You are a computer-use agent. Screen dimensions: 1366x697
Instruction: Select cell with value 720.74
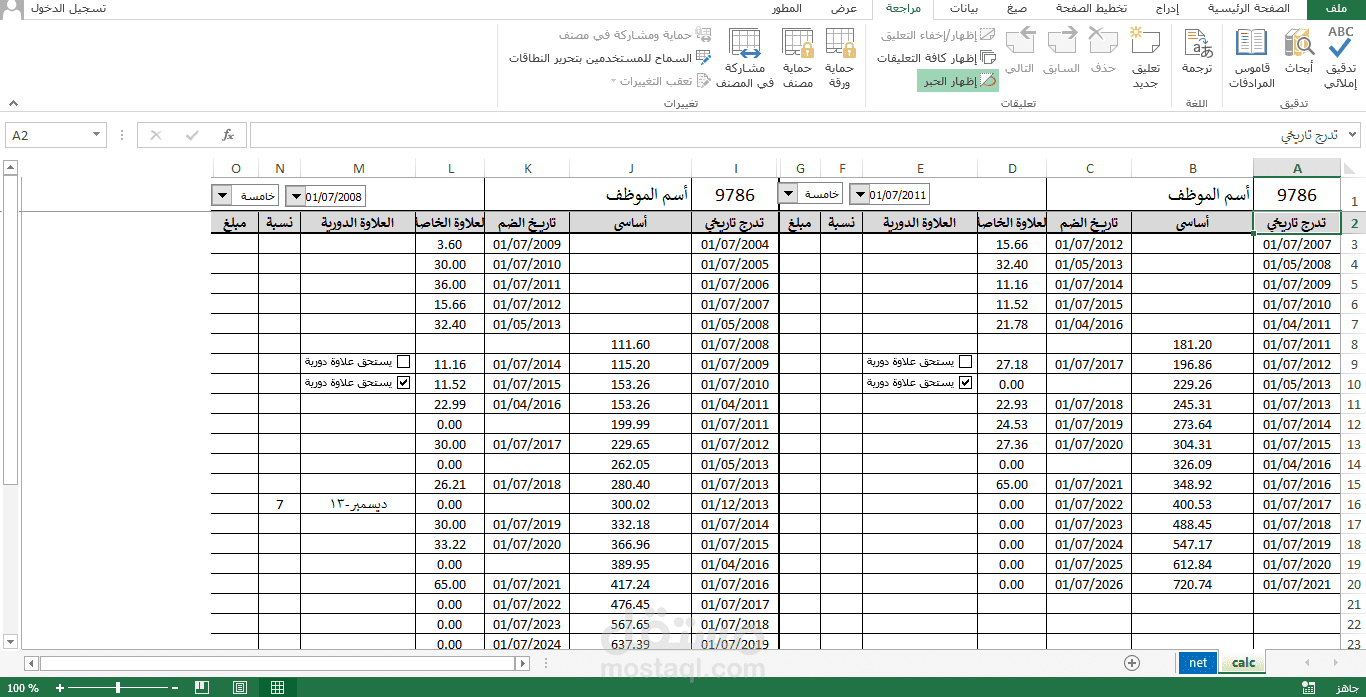(x=1193, y=584)
